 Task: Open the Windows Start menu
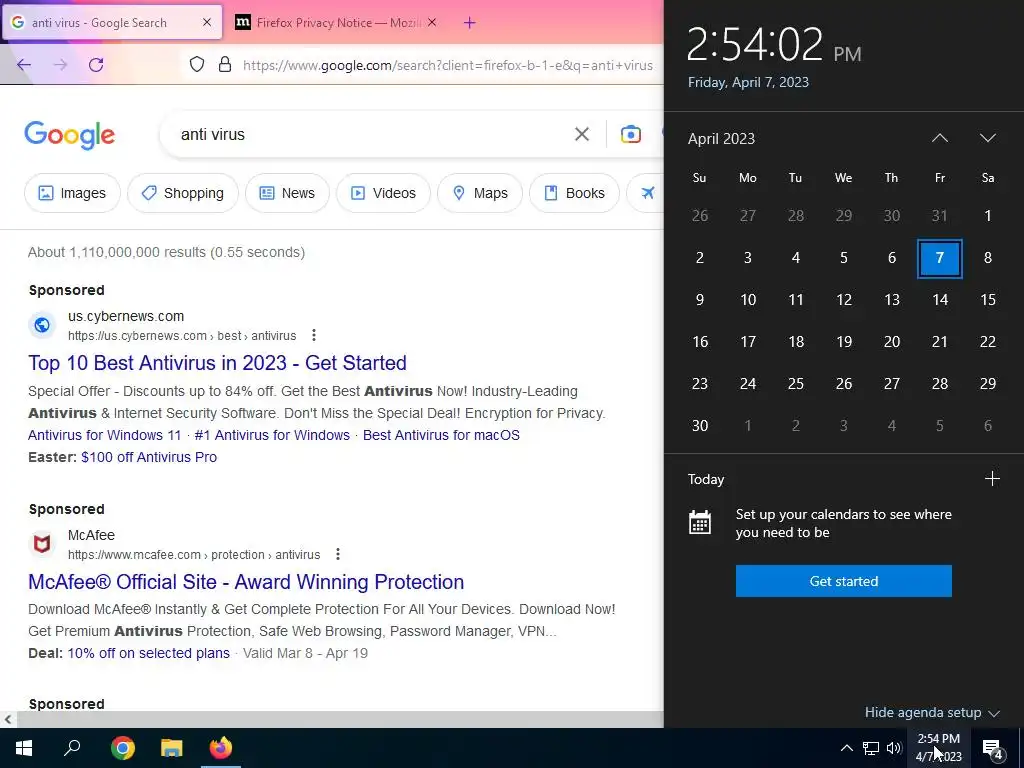pos(24,748)
